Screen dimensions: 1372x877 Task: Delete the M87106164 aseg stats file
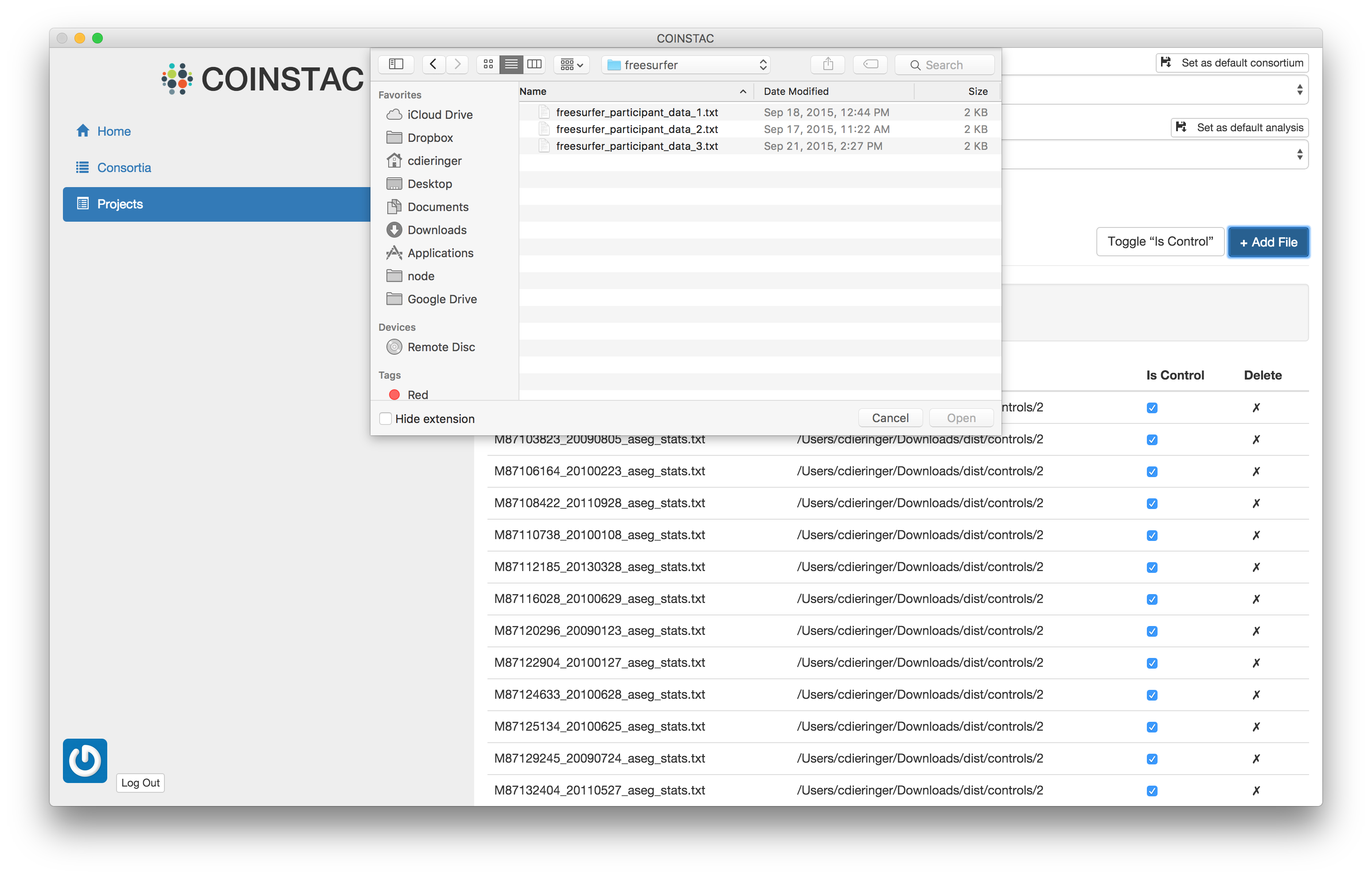click(1256, 472)
